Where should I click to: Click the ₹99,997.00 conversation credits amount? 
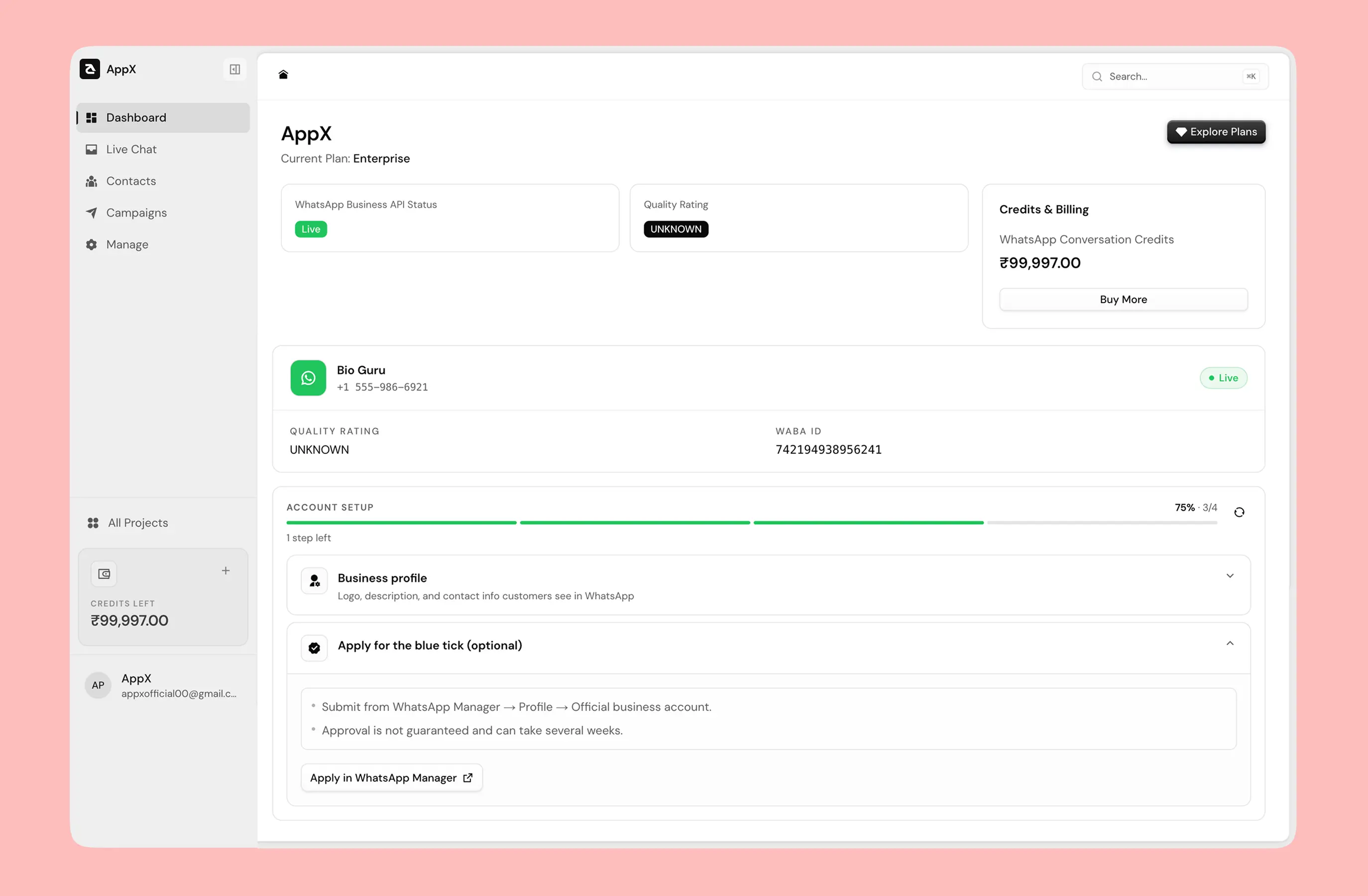point(1040,263)
